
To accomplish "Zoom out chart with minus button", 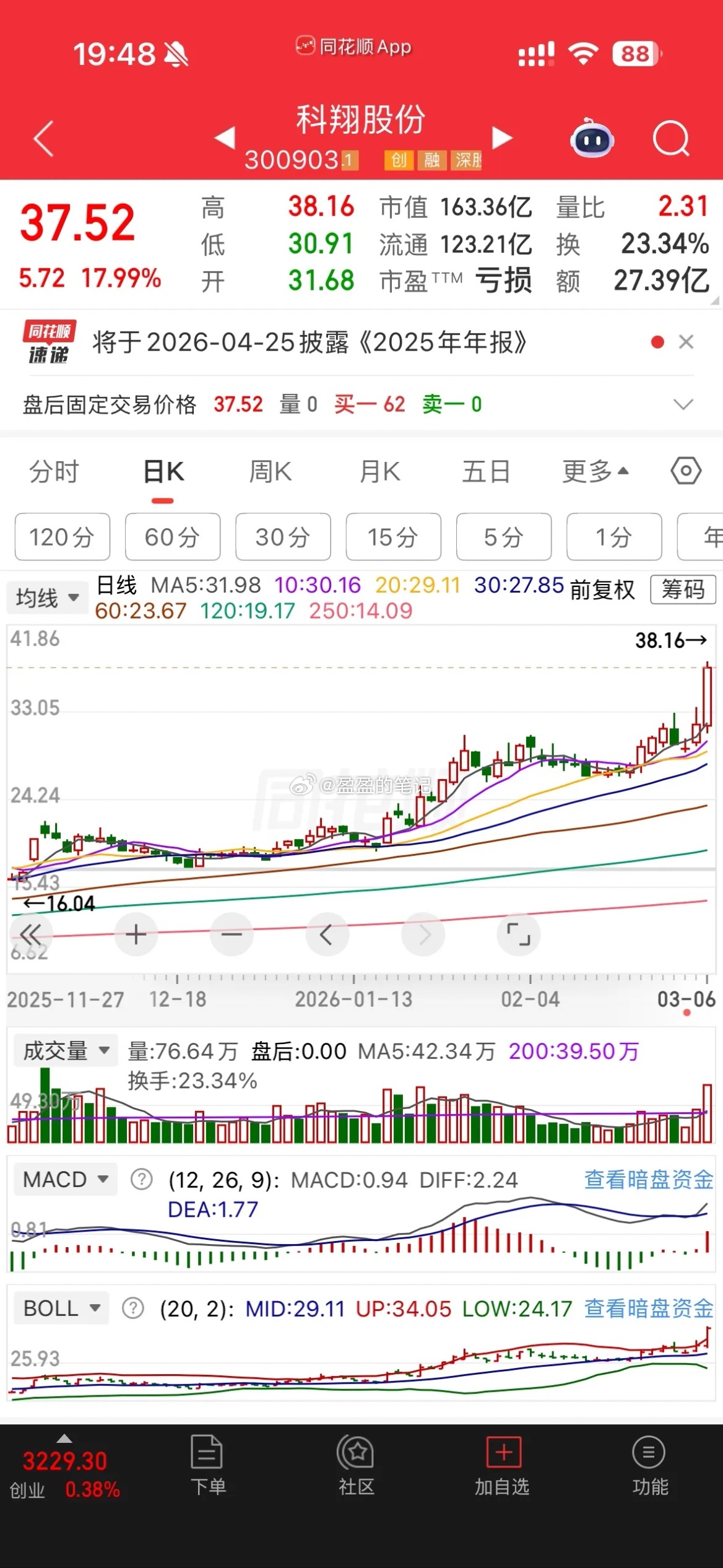I will coord(232,934).
